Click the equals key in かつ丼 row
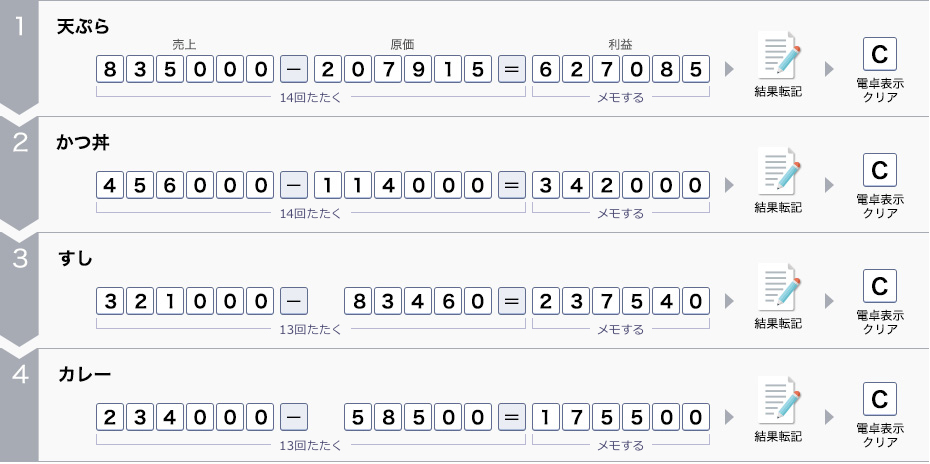Viewport: 930px width, 464px height. [511, 185]
